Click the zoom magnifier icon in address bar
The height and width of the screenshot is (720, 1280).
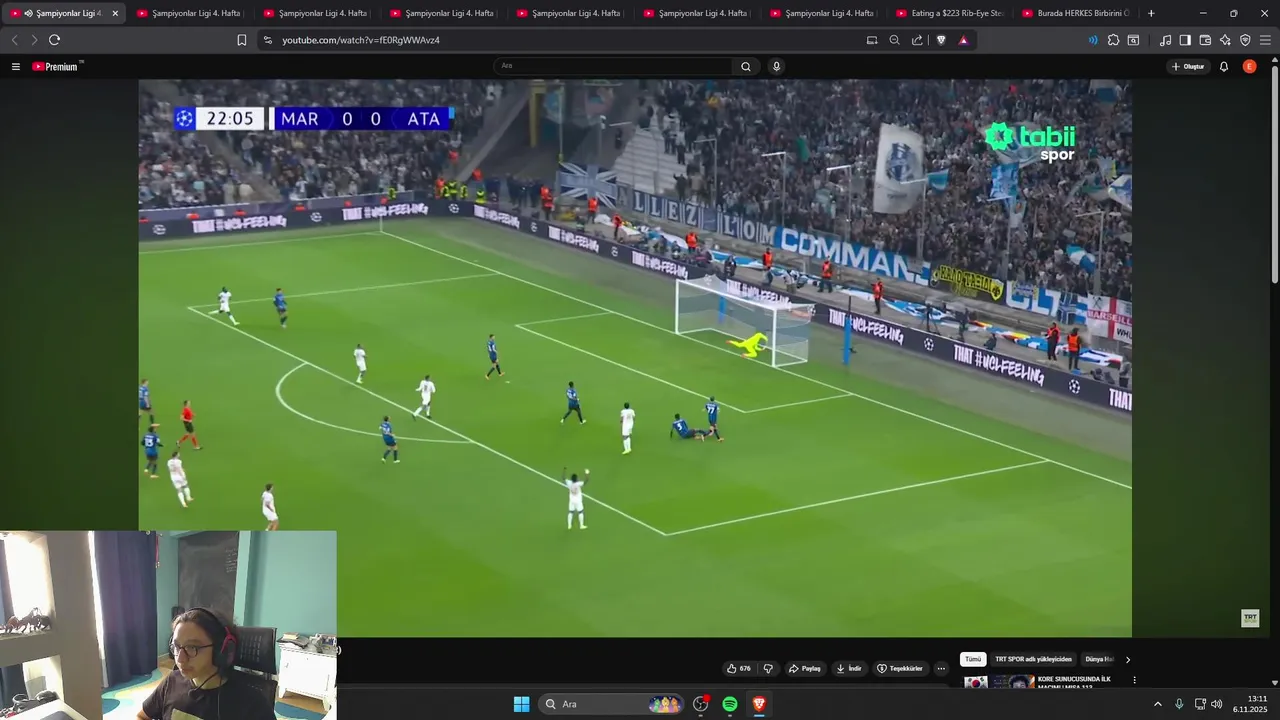(x=895, y=40)
